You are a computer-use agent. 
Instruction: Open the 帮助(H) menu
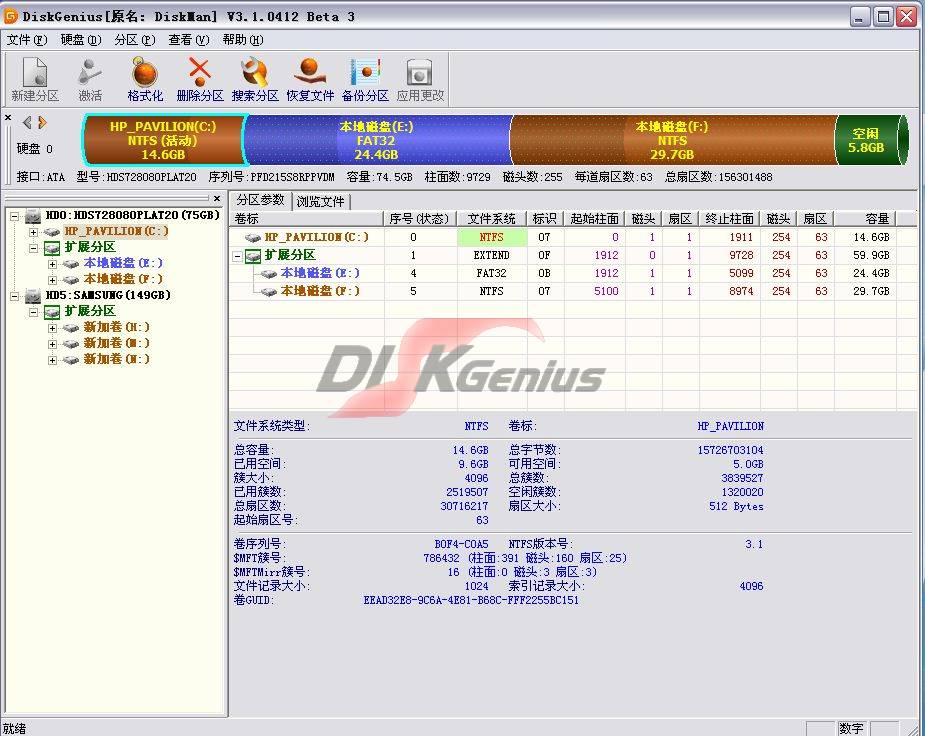243,40
